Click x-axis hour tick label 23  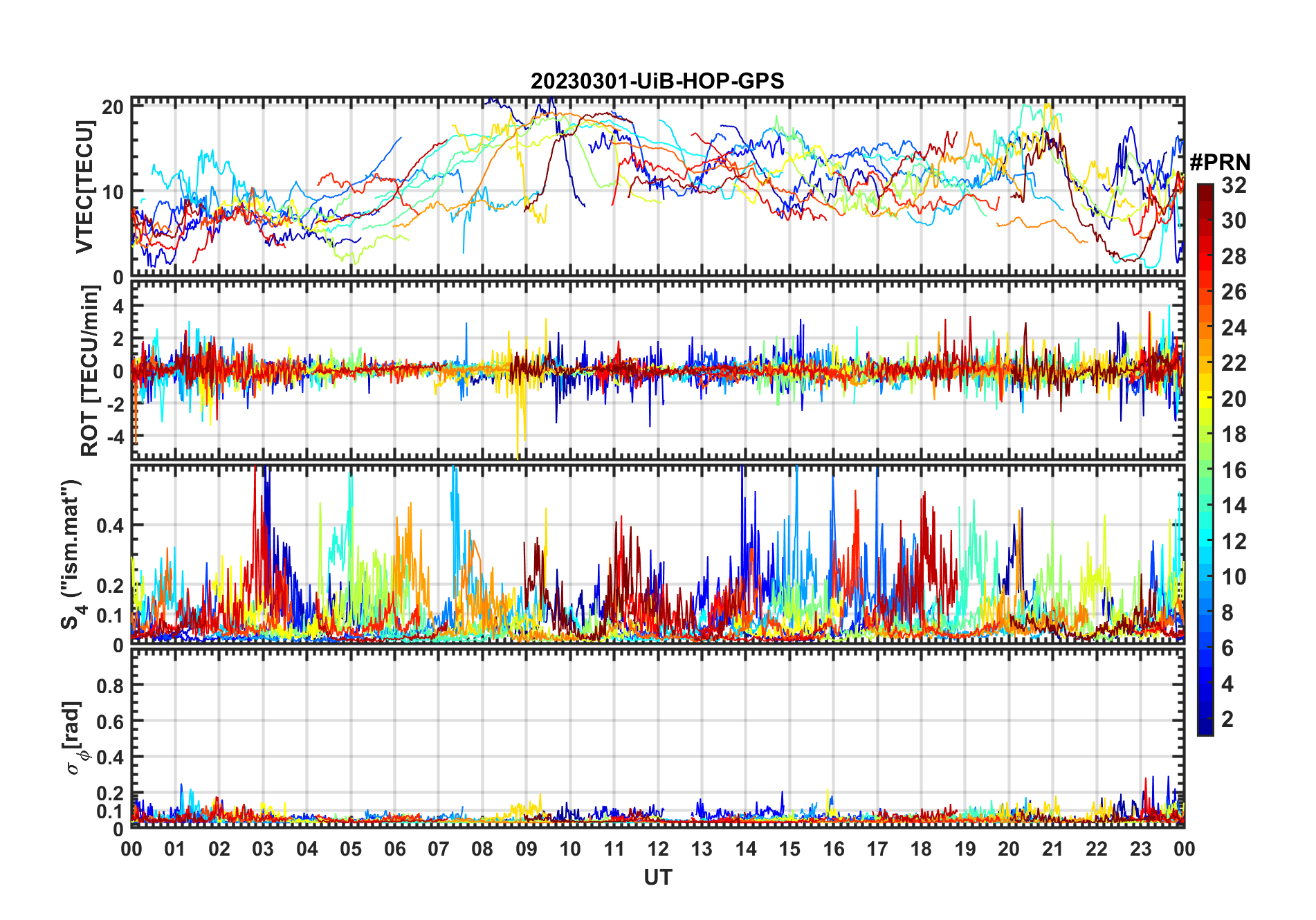point(1141,849)
